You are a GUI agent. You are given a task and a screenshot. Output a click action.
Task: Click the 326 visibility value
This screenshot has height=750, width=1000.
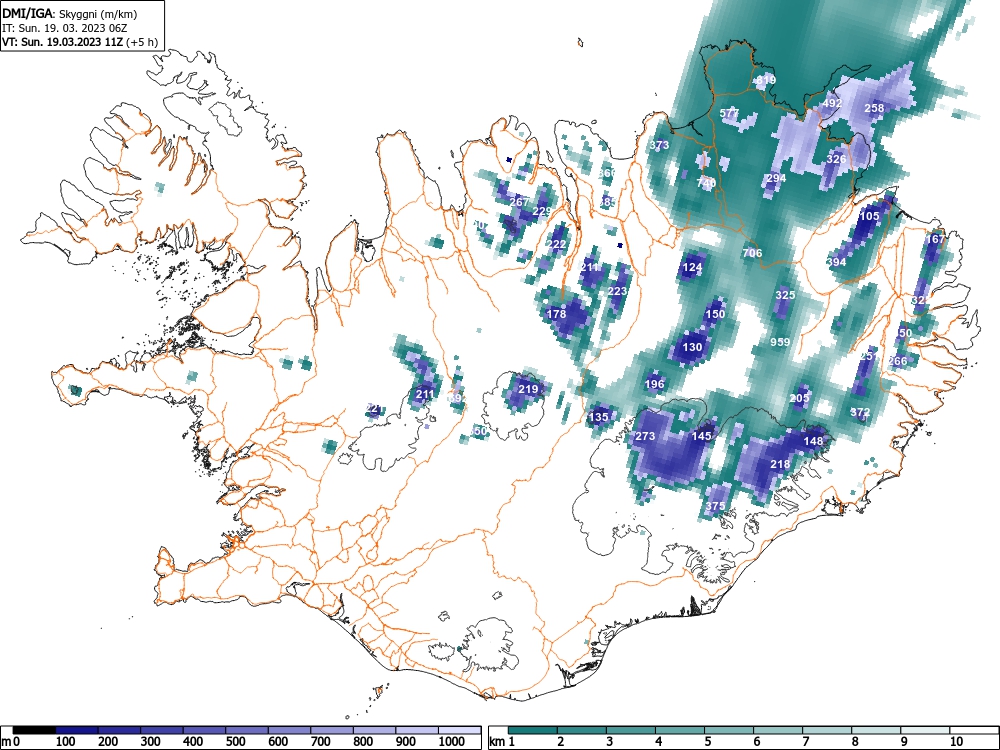836,159
